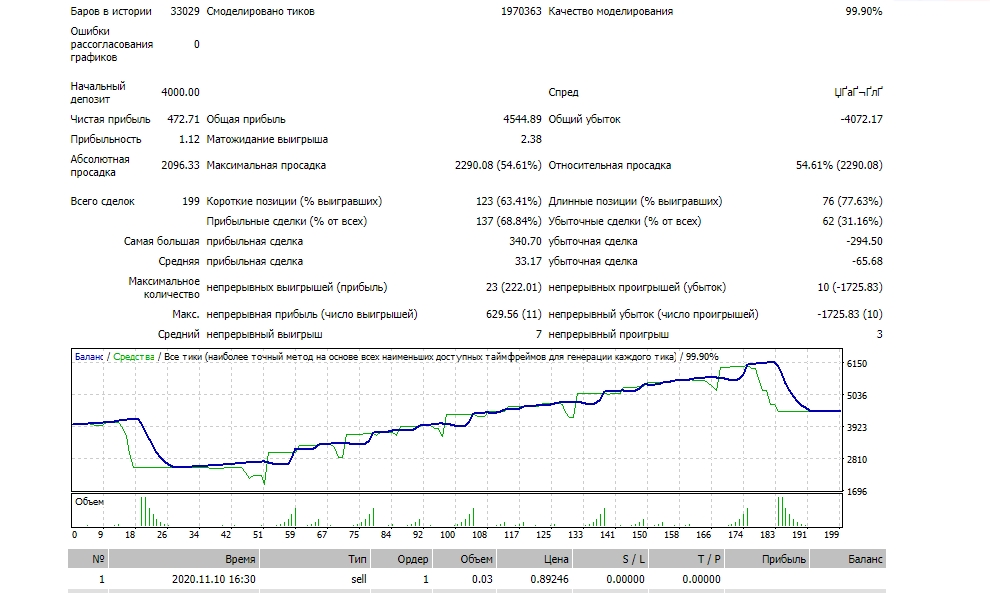Select the long positions value 76 (77.63%)

click(852, 201)
